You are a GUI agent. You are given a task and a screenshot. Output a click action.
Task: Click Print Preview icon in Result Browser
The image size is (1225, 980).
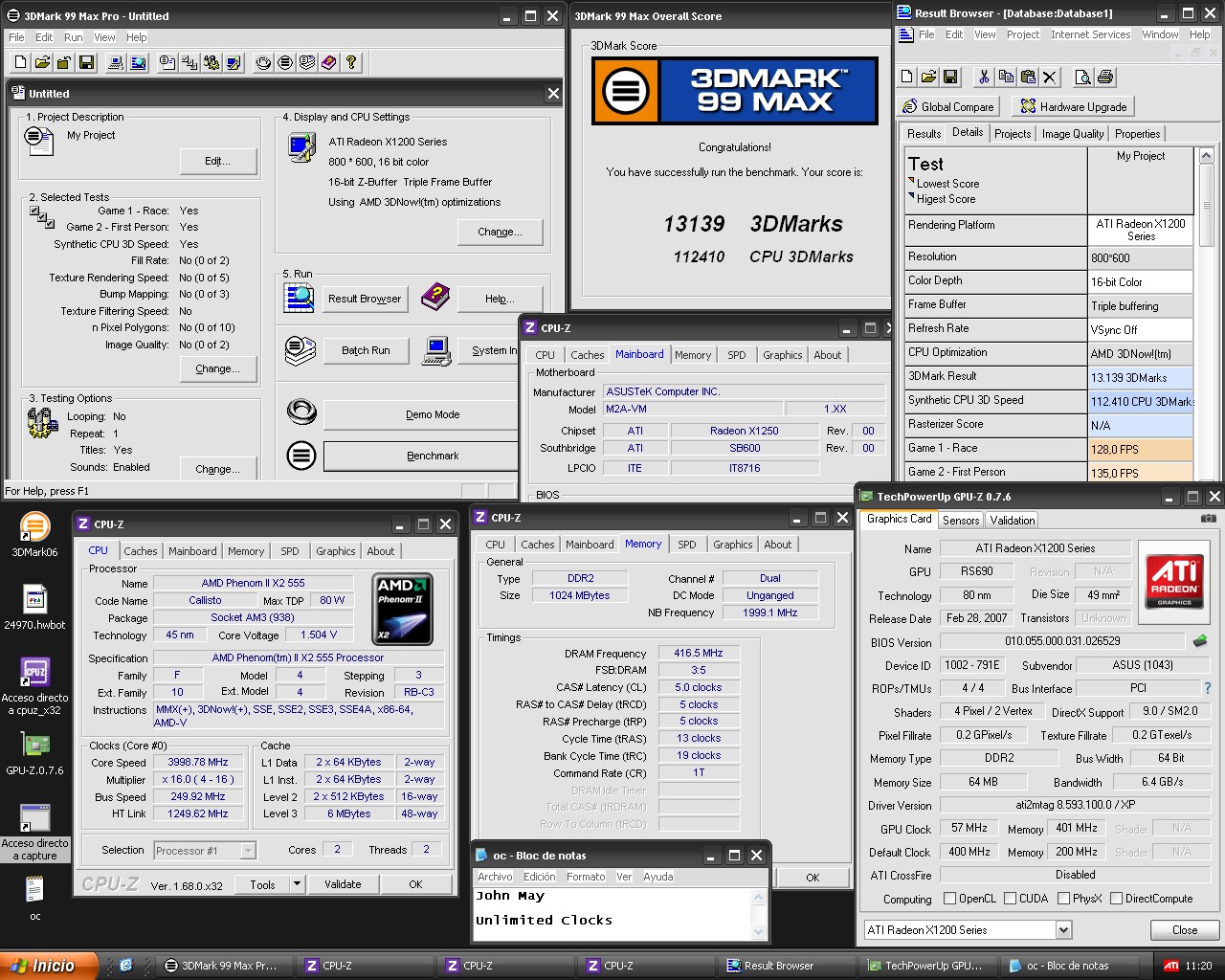1083,77
